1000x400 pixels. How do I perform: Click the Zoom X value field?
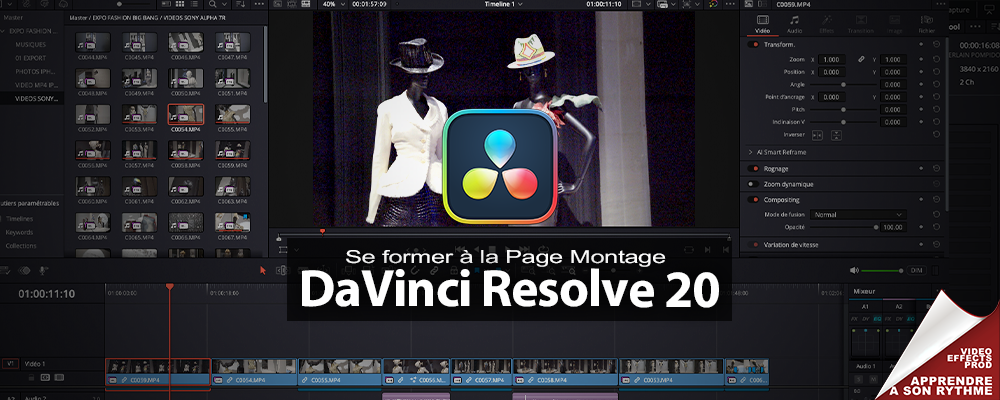tap(831, 59)
